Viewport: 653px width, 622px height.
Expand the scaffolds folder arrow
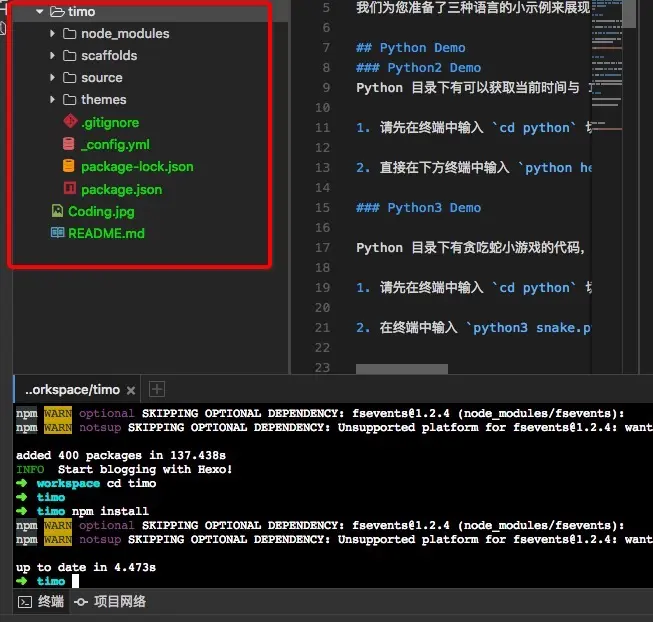(x=52, y=55)
